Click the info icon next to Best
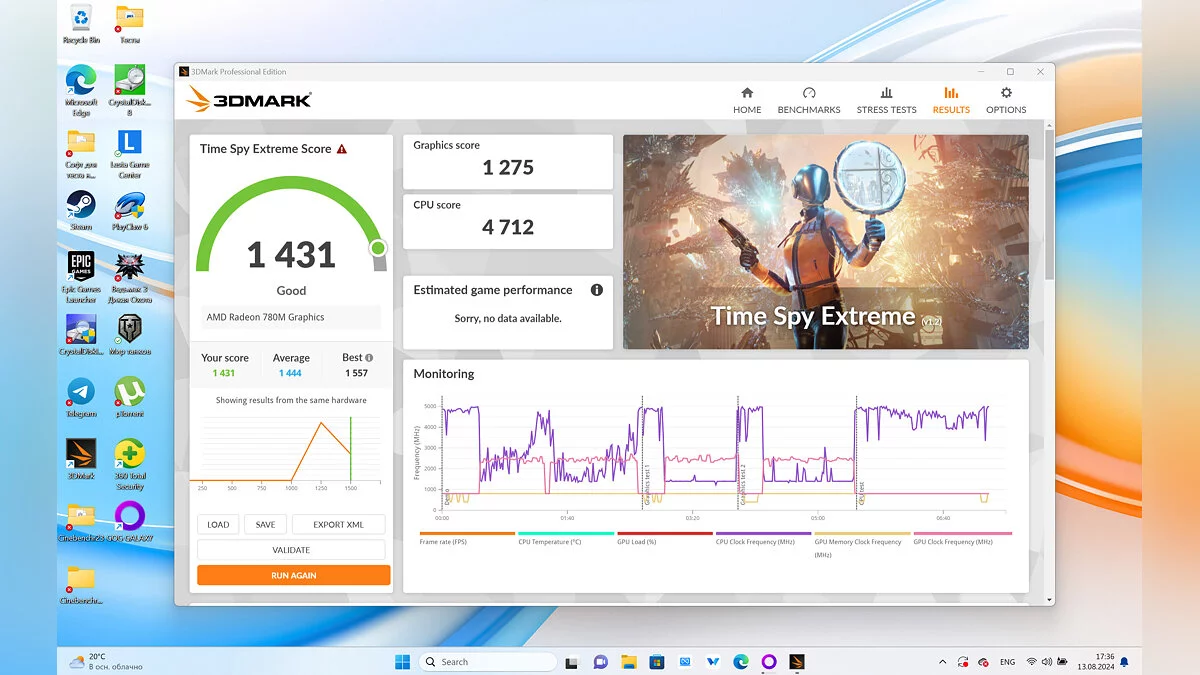This screenshot has width=1200, height=675. click(x=369, y=358)
